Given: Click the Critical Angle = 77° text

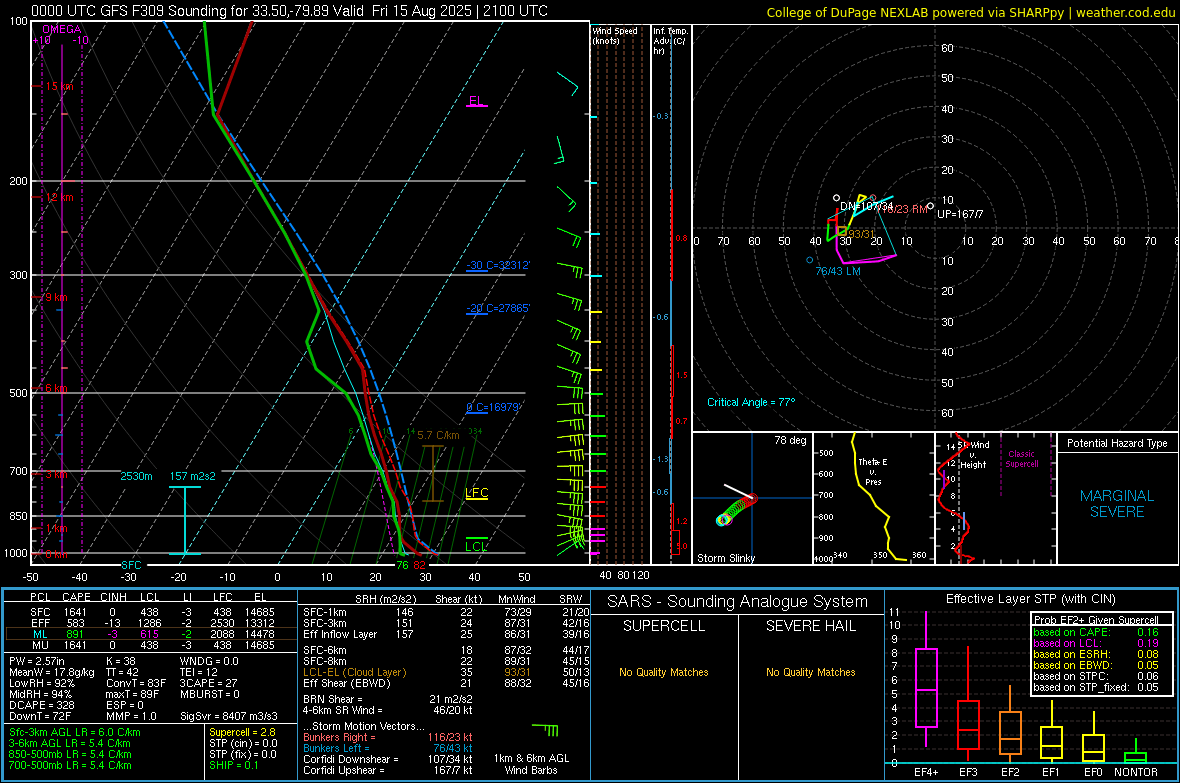Looking at the screenshot, I should (x=750, y=403).
